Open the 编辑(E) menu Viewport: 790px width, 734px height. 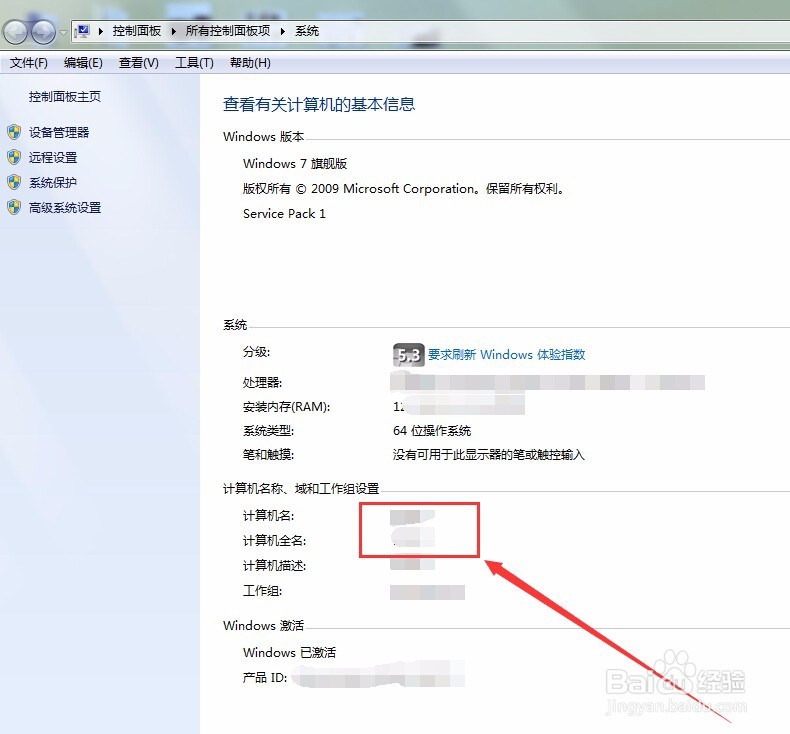click(83, 63)
